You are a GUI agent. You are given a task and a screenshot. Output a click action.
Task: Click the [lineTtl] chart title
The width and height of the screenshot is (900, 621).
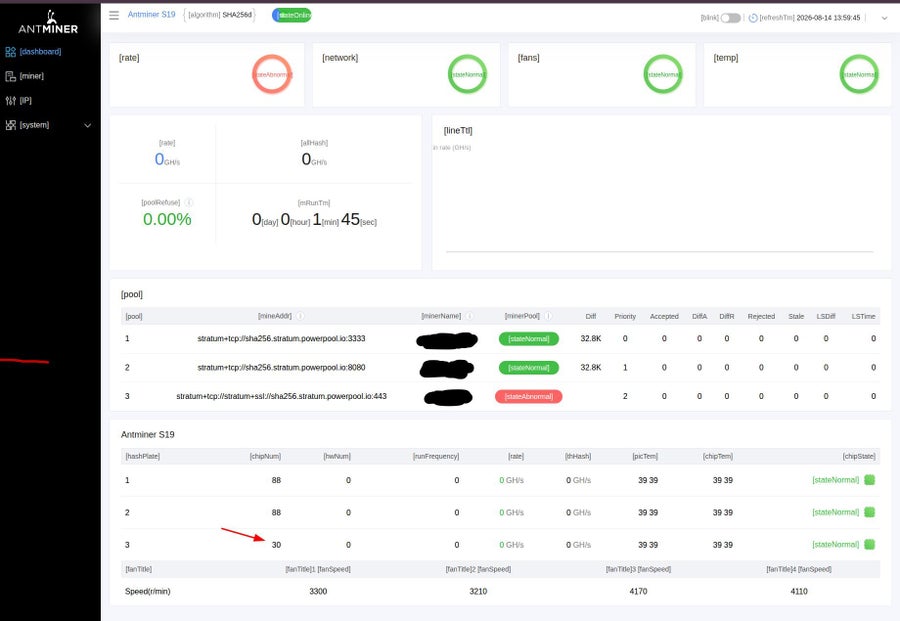458,130
